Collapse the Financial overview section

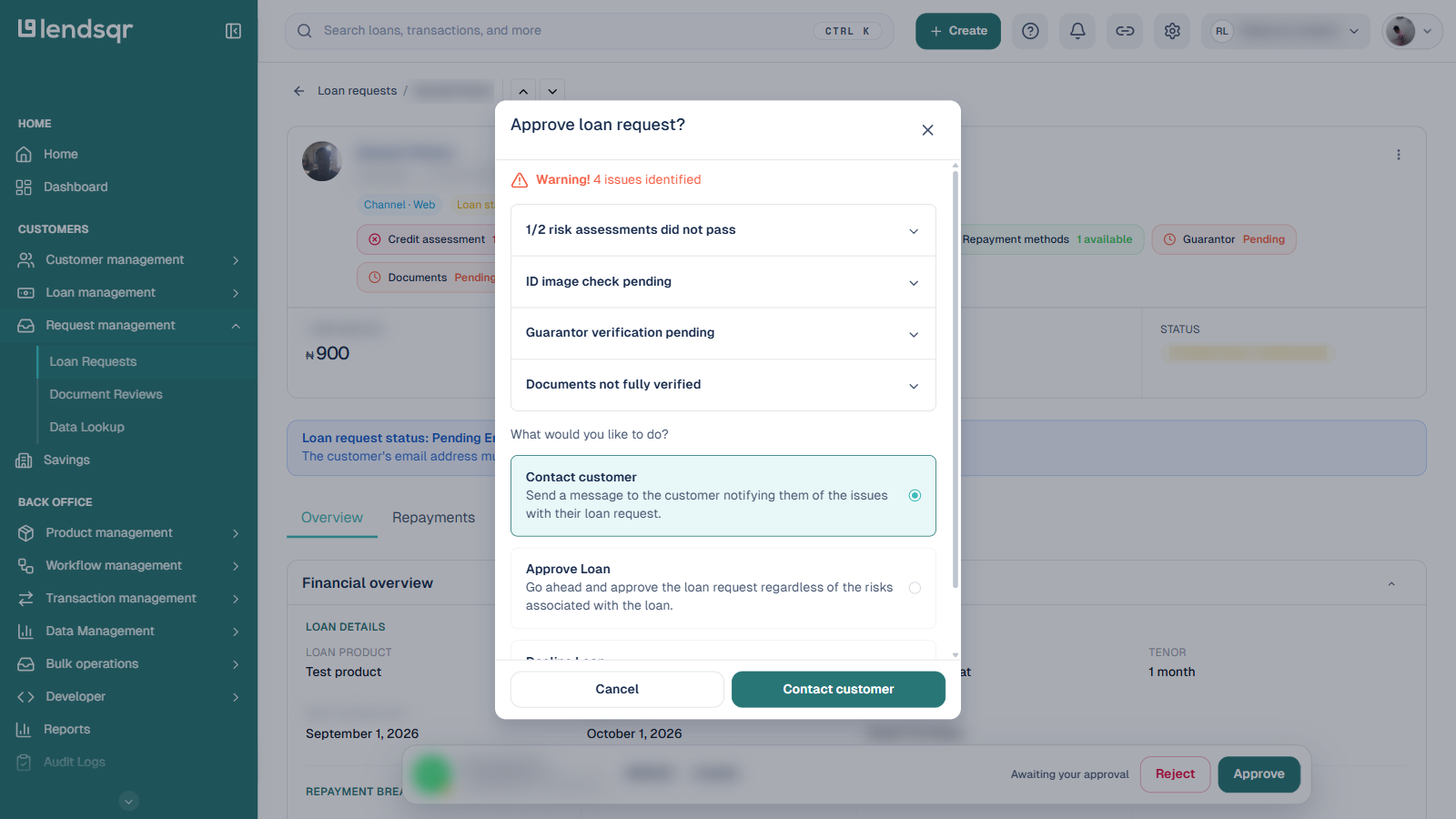point(1391,583)
